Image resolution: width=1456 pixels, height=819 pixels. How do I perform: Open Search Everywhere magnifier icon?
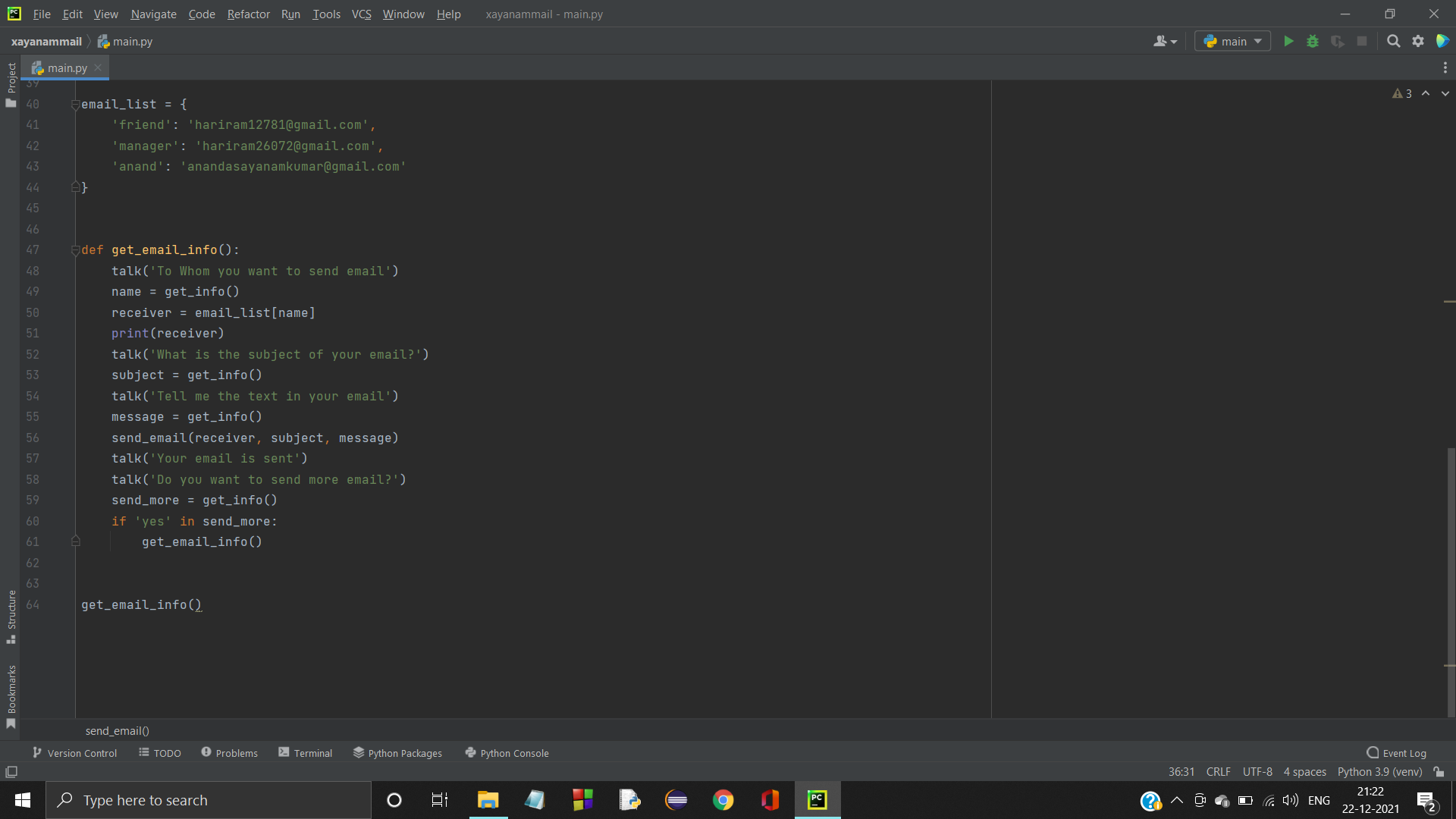point(1393,42)
